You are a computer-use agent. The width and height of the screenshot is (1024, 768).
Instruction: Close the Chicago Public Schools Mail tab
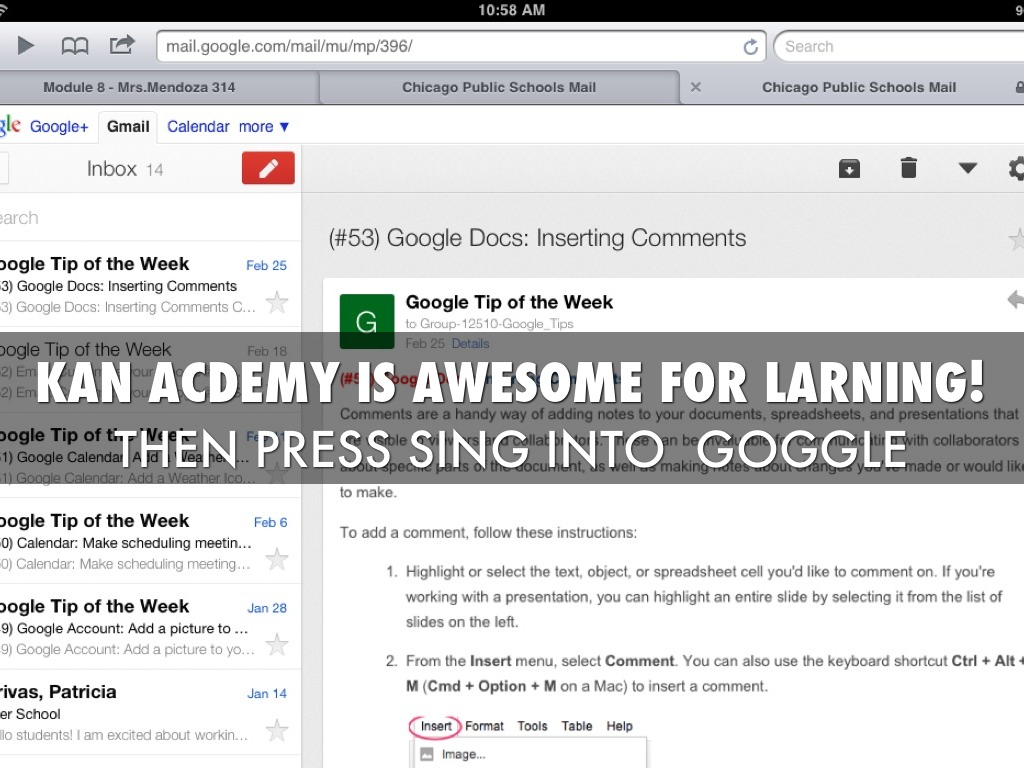click(x=696, y=87)
